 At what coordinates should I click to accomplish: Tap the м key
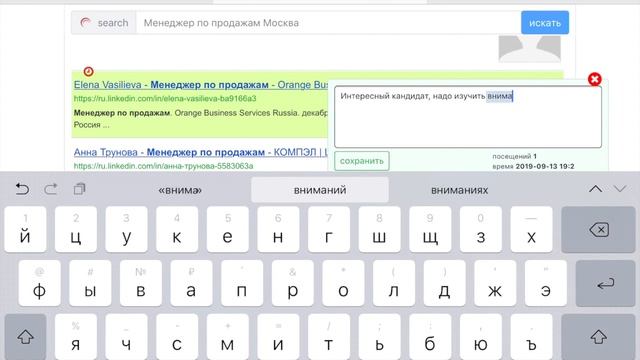click(228, 337)
